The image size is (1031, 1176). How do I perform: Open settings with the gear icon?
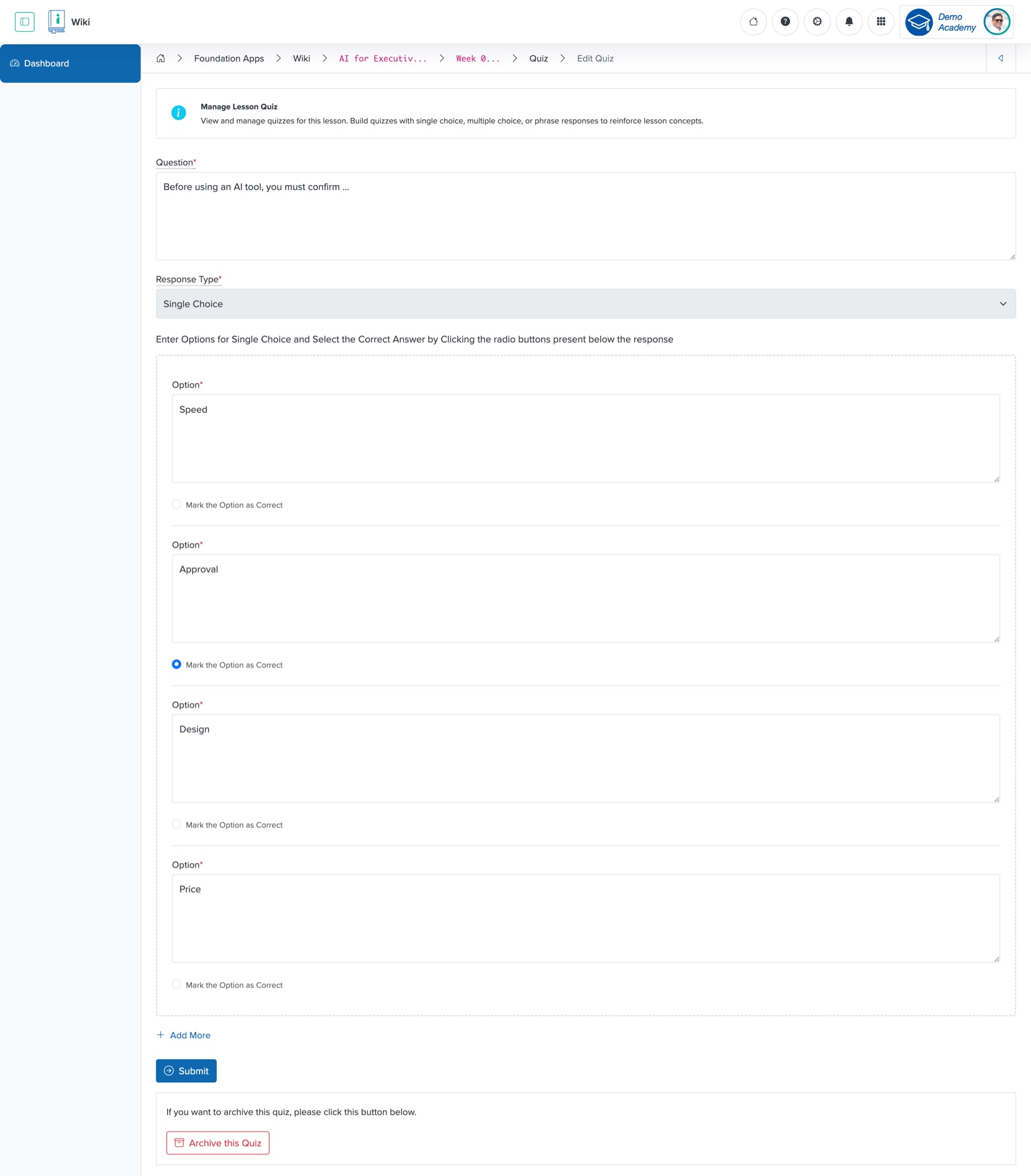tap(817, 21)
